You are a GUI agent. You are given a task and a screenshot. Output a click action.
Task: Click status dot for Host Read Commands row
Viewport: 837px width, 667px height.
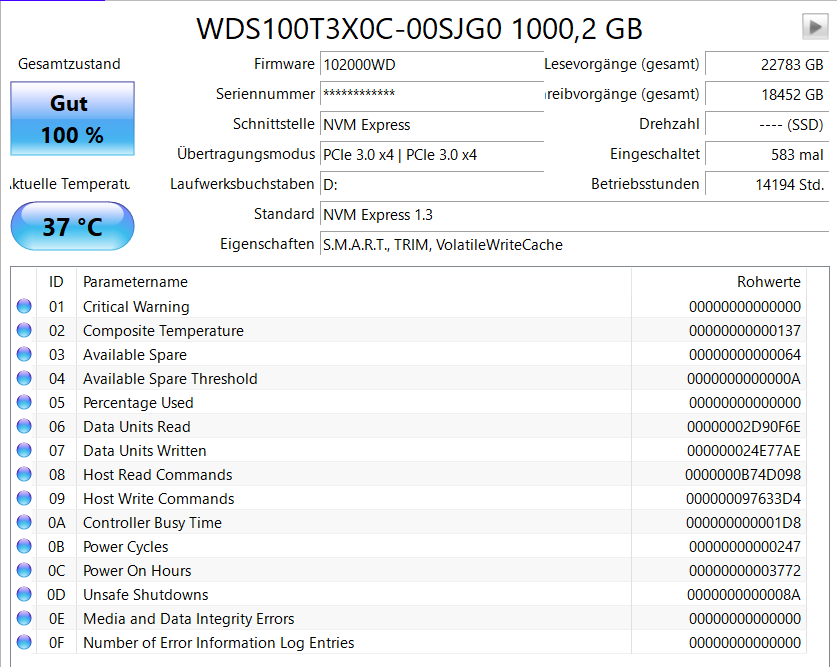coord(24,474)
